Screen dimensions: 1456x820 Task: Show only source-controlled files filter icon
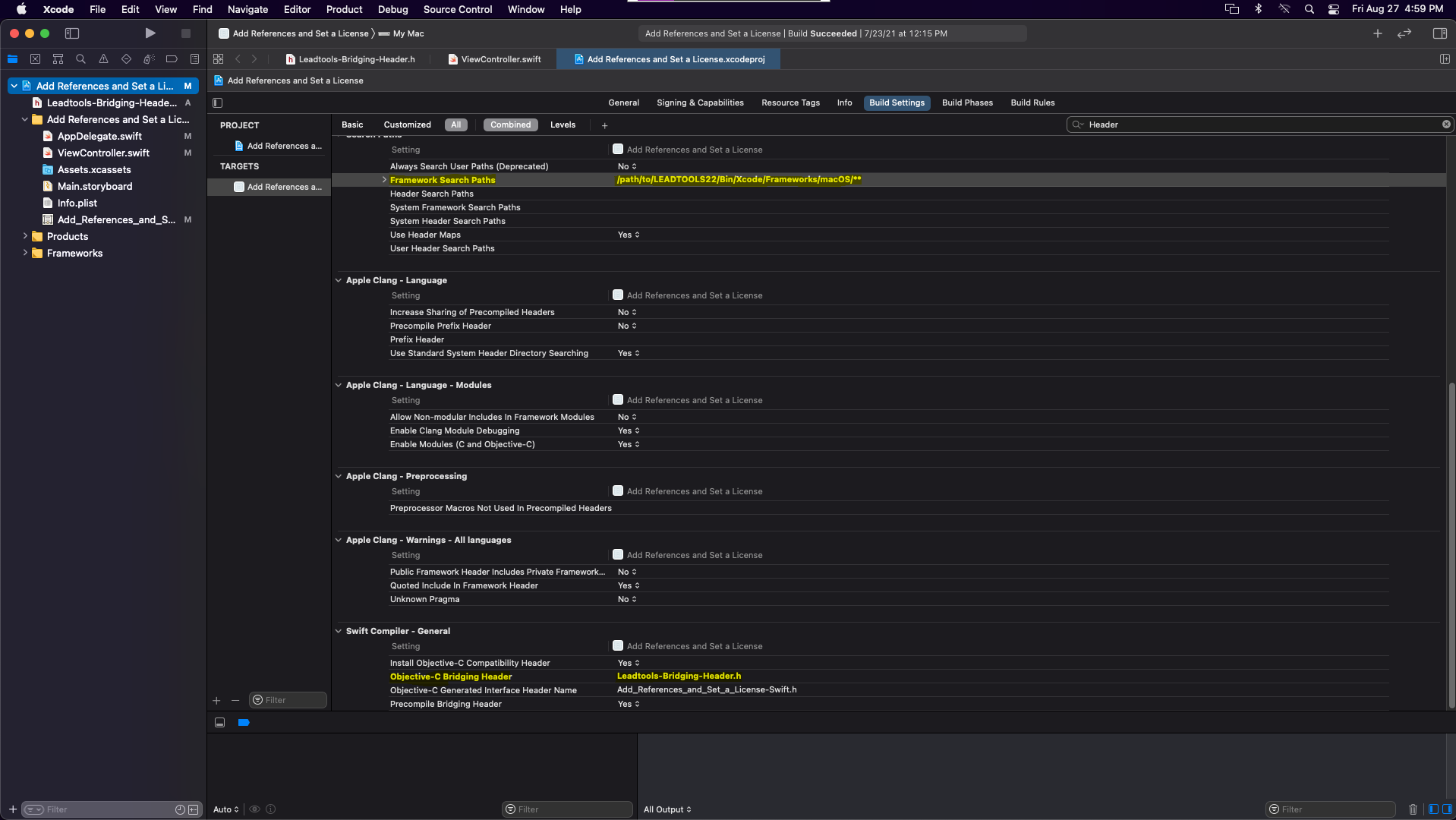(194, 809)
